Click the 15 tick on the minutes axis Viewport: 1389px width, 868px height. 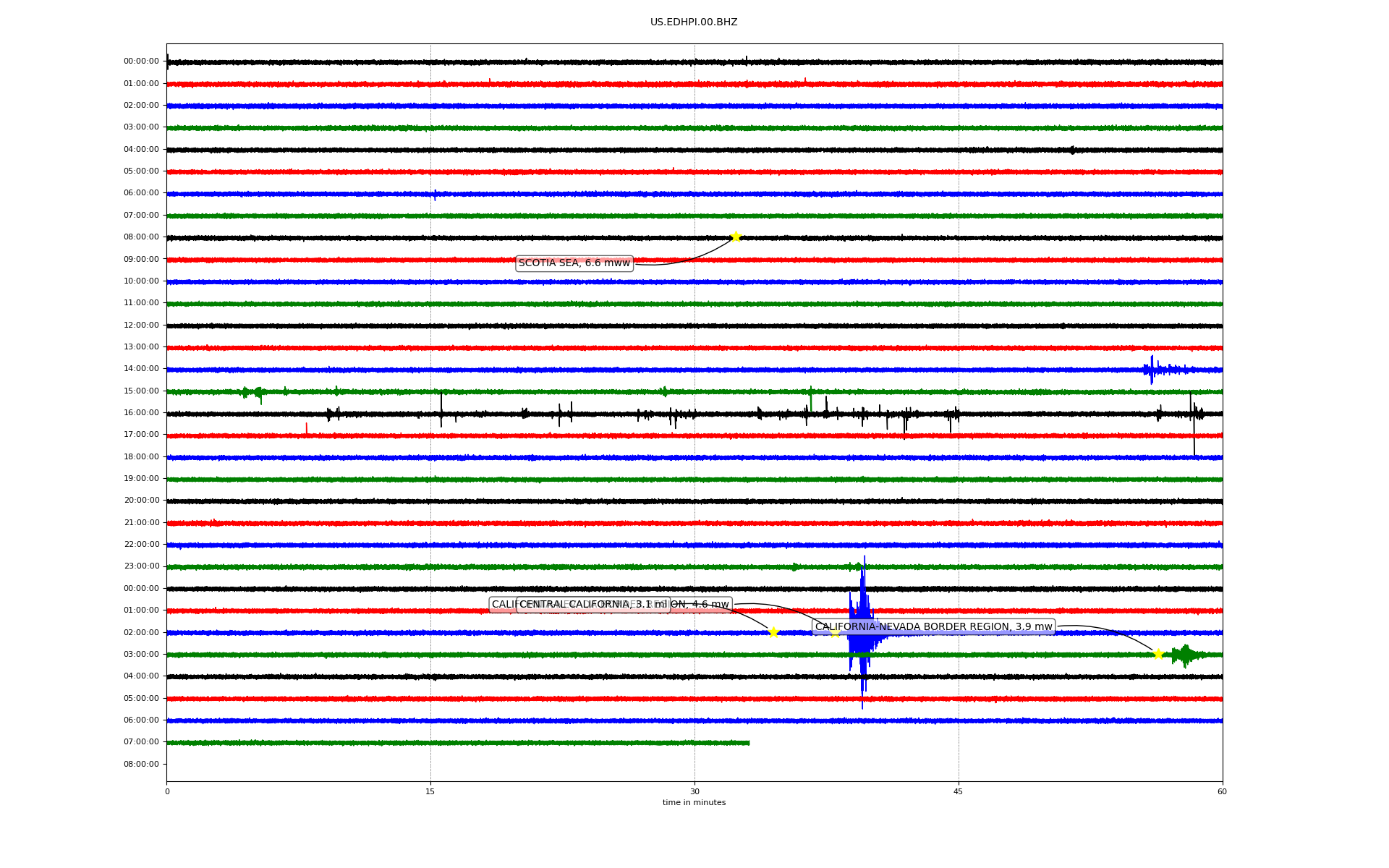(430, 791)
